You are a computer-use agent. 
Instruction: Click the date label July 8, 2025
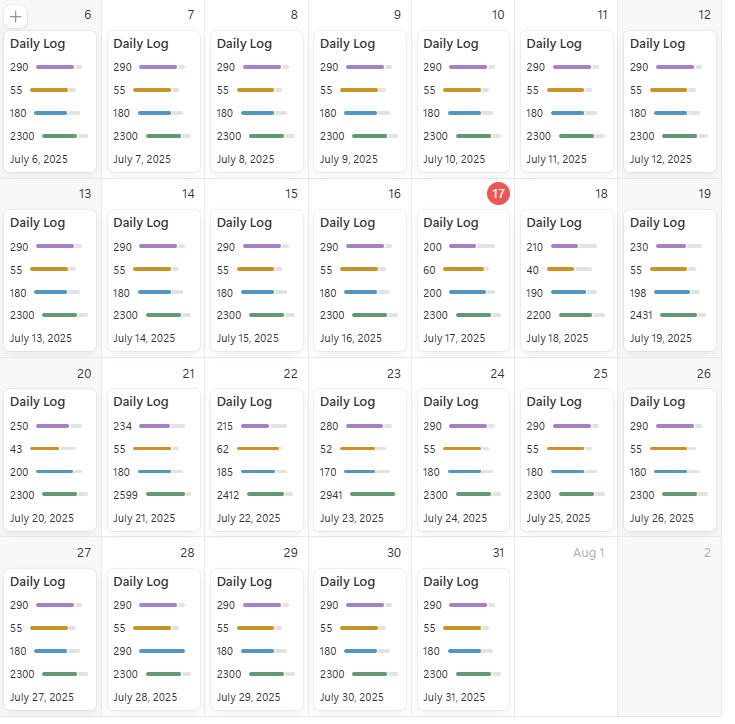pyautogui.click(x=245, y=159)
